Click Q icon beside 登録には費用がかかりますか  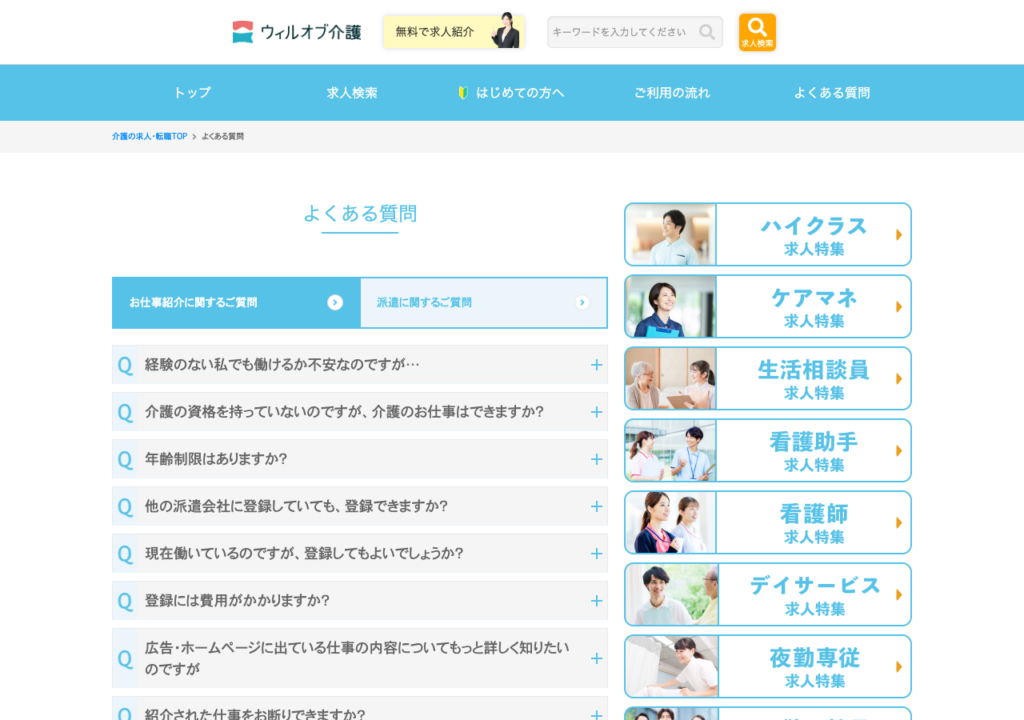point(125,601)
